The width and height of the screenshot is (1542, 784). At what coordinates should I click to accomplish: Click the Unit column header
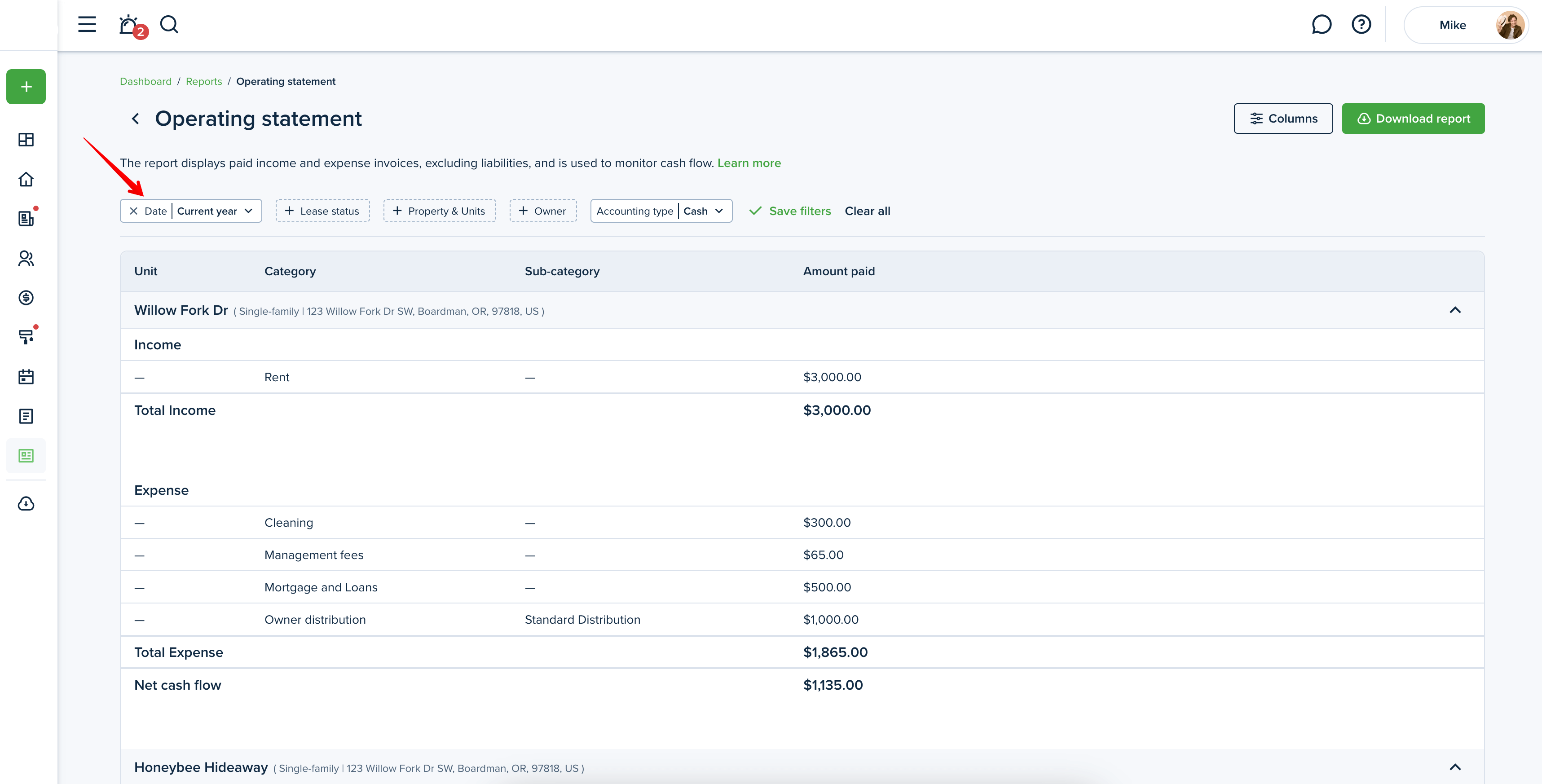[145, 271]
